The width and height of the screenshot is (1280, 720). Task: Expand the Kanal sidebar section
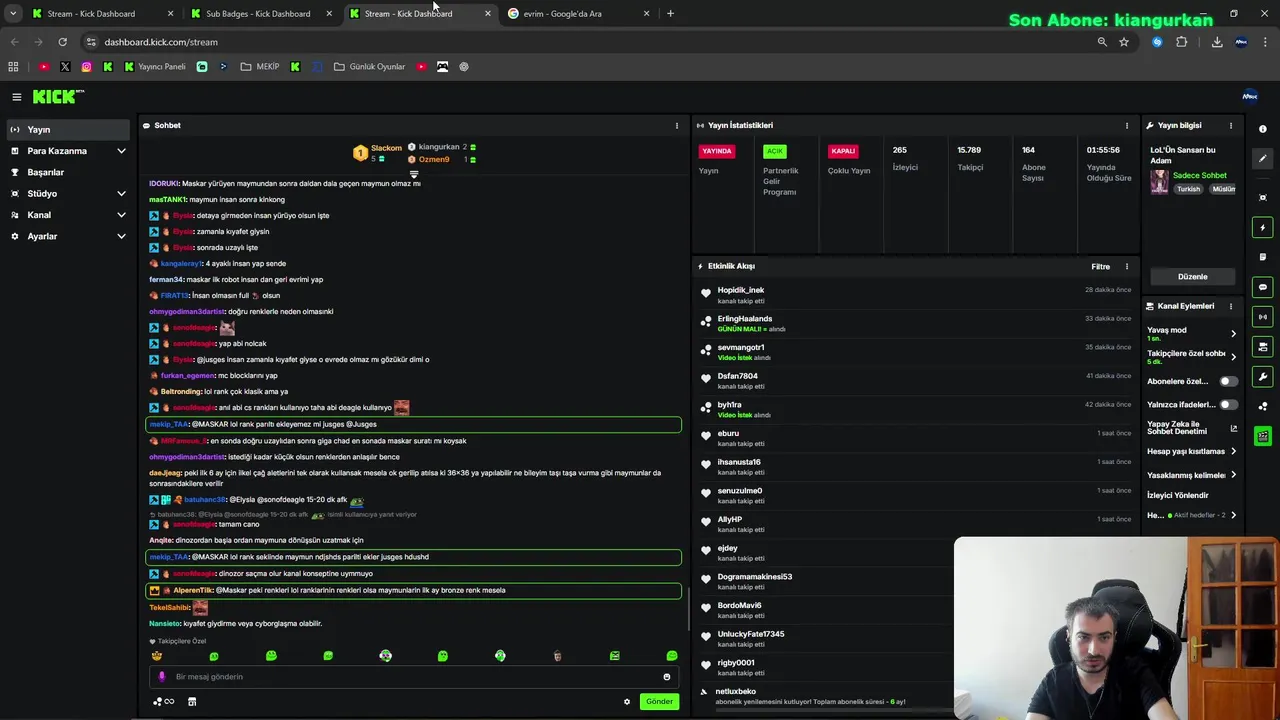click(68, 215)
